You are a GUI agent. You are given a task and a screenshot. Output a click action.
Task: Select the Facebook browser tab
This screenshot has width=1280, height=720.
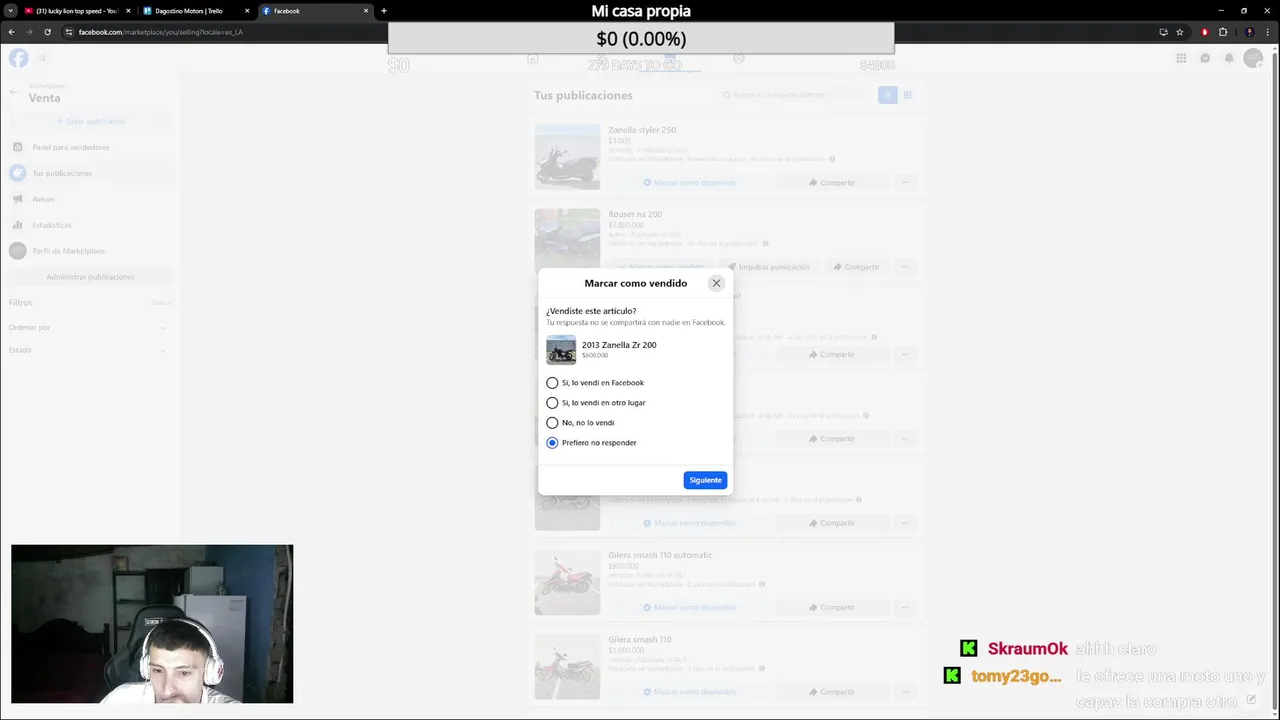tap(315, 11)
